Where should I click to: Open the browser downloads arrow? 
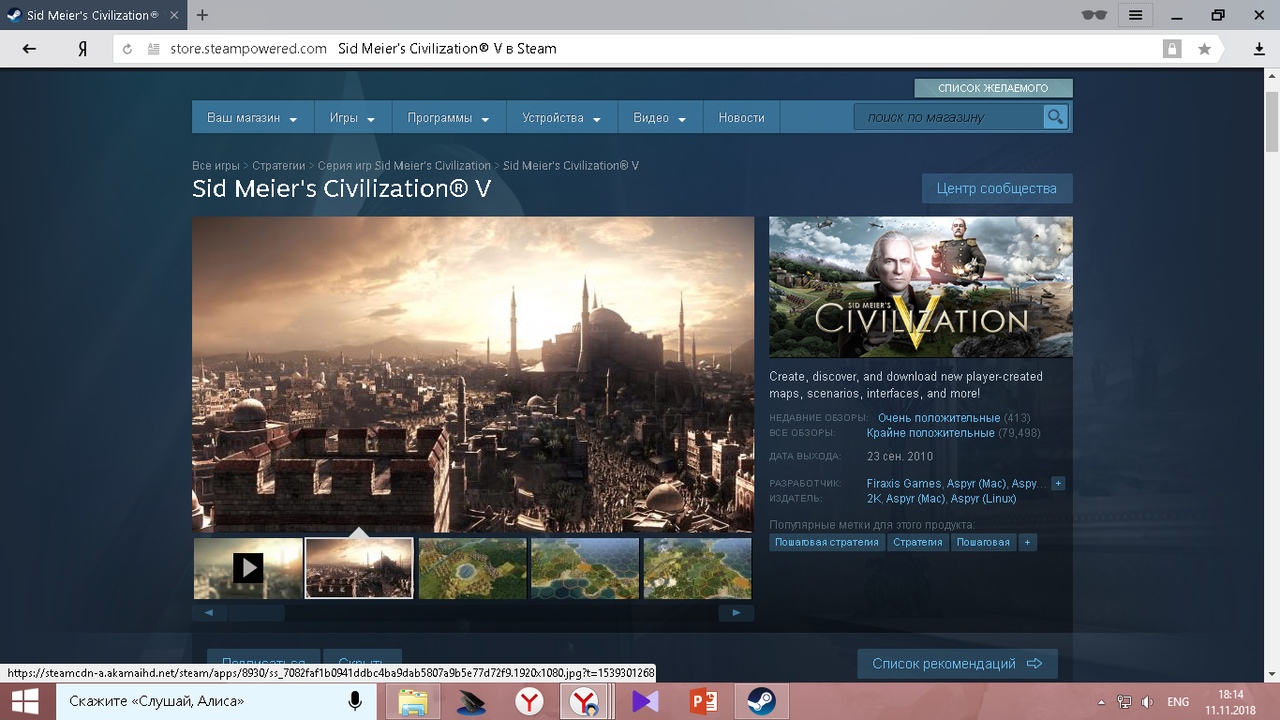[x=1259, y=48]
